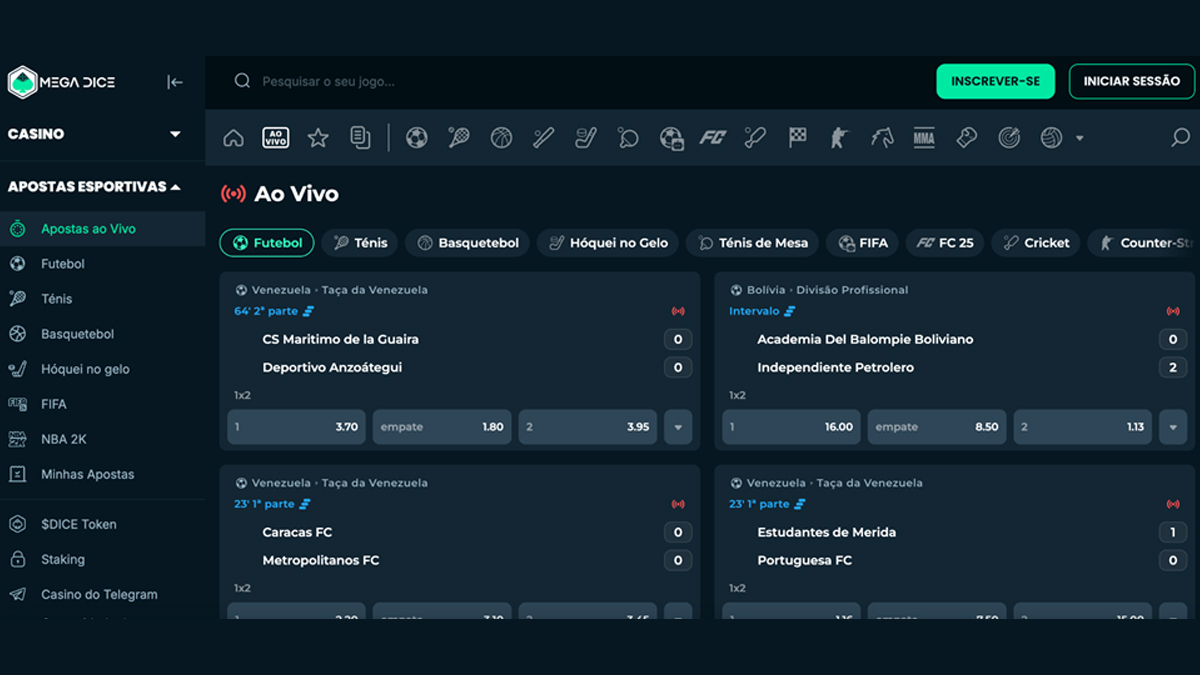The width and height of the screenshot is (1200, 675).
Task: Bet on home win at odds 3.70
Action: click(x=297, y=427)
